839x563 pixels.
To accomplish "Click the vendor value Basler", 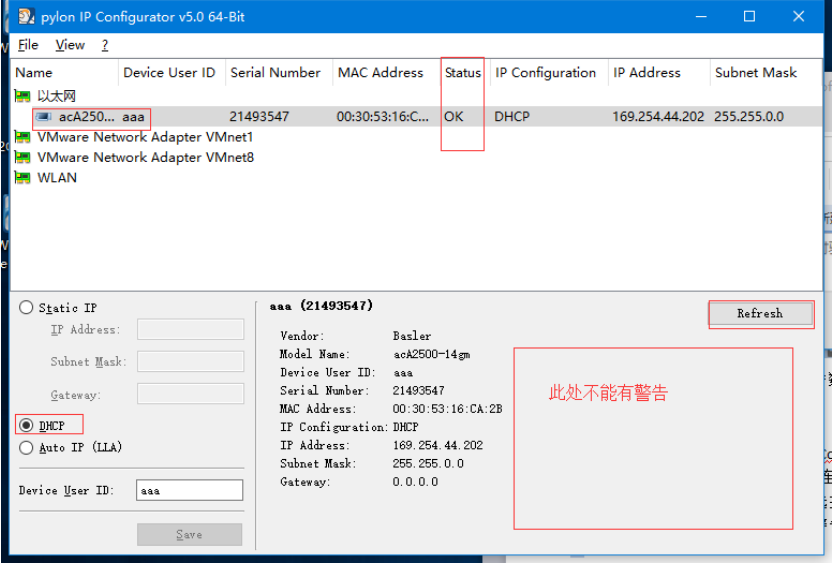I will point(412,336).
